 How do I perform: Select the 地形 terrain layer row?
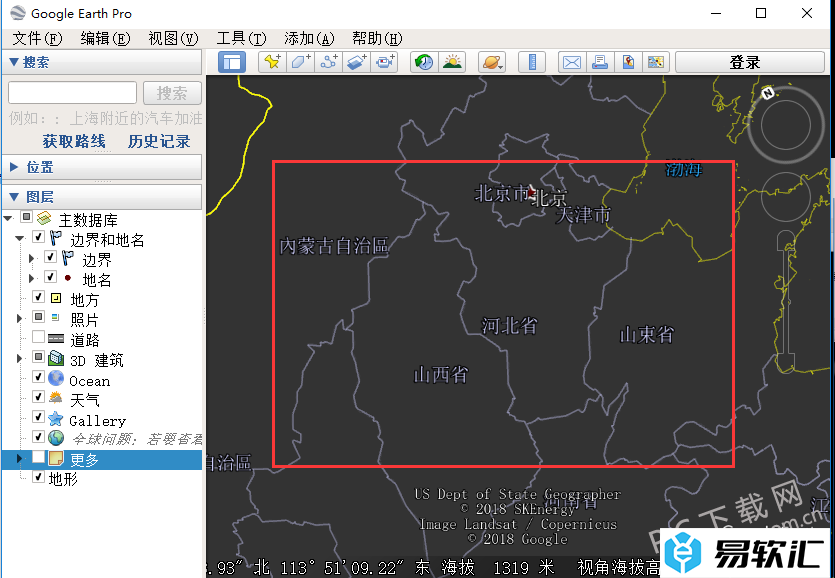pyautogui.click(x=63, y=478)
